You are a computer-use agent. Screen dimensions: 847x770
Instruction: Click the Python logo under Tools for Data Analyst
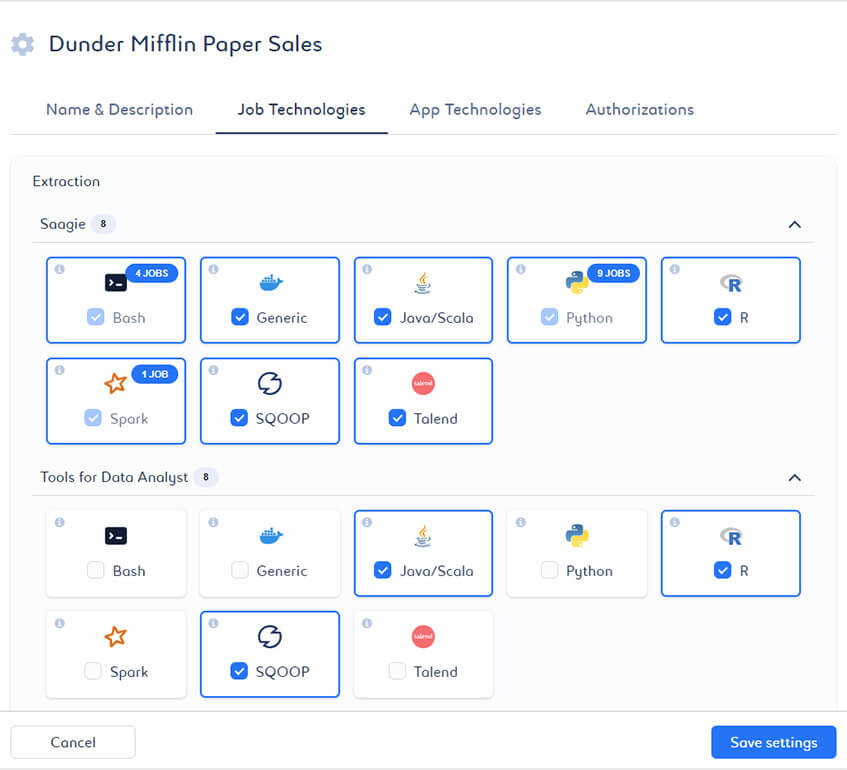(577, 536)
